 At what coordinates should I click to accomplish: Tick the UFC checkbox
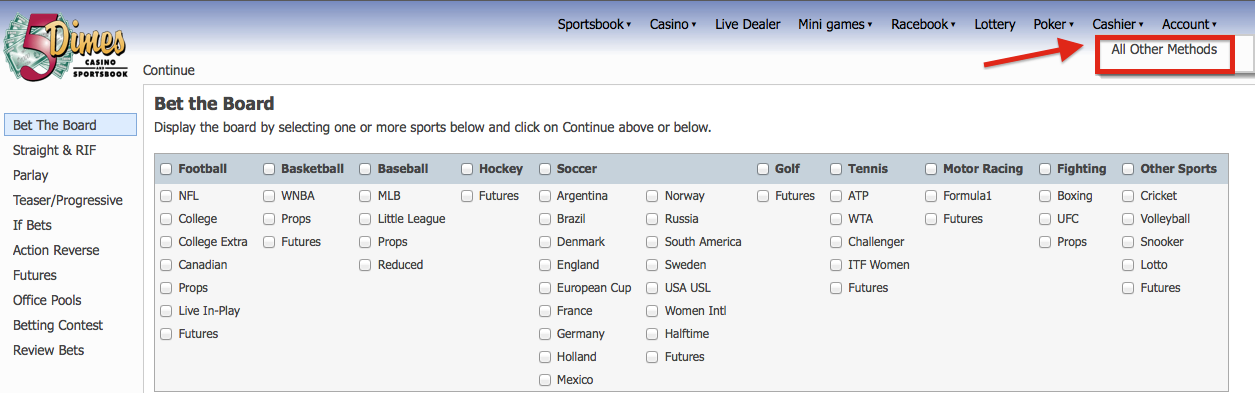pyautogui.click(x=1045, y=219)
